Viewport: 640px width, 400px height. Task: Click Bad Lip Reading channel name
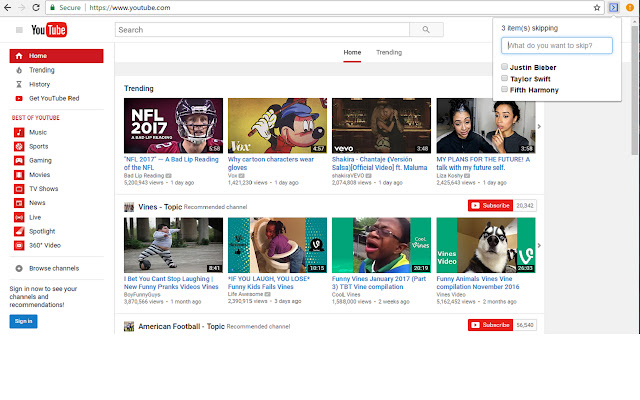point(144,176)
